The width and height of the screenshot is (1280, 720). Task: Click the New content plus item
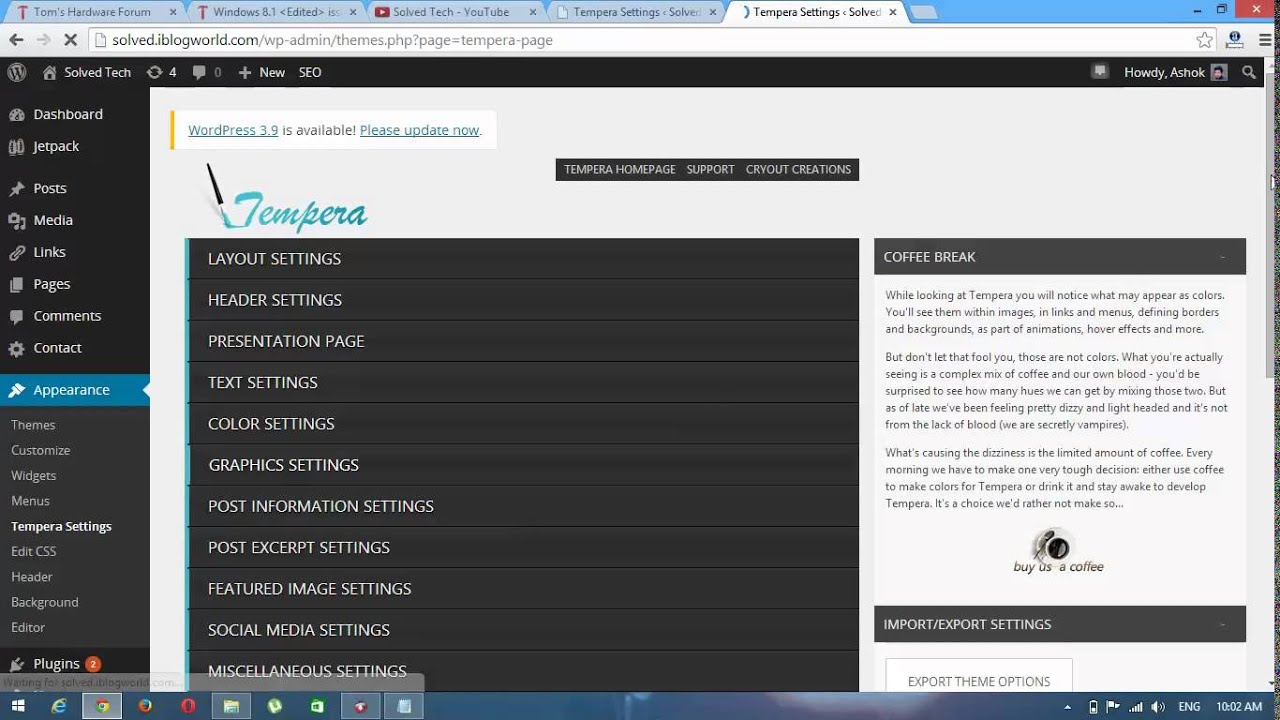(x=261, y=72)
